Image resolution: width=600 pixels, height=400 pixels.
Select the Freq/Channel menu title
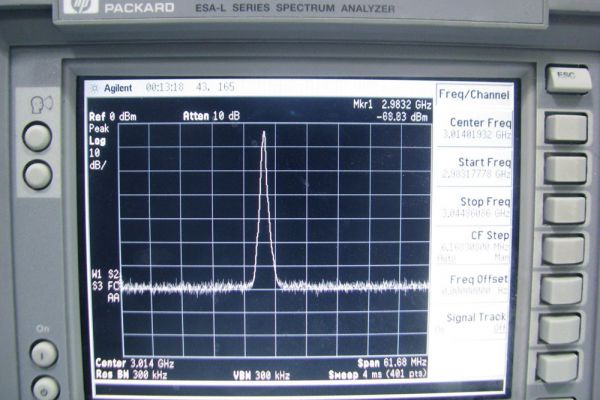click(473, 95)
